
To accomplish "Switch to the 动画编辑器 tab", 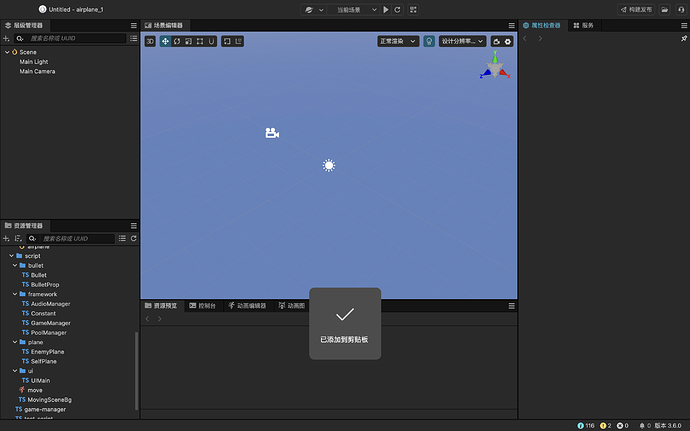I will [x=247, y=306].
